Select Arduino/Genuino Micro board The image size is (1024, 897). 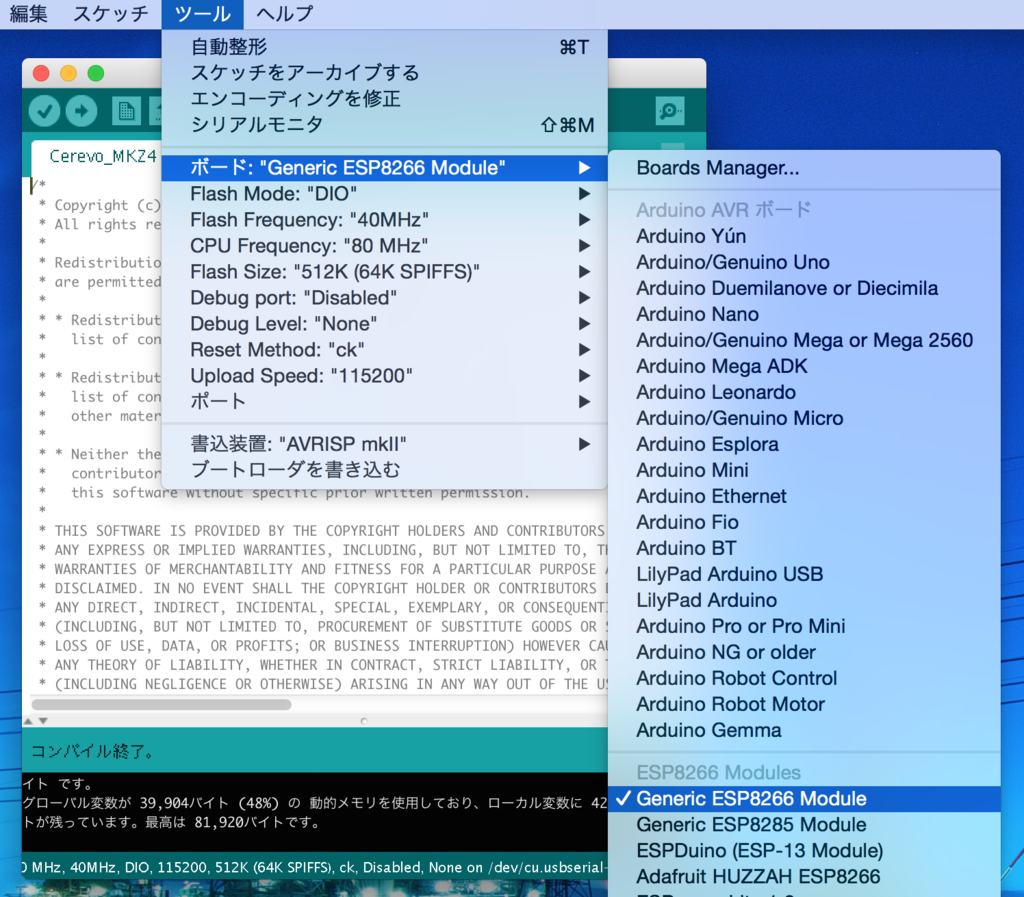pos(804,418)
